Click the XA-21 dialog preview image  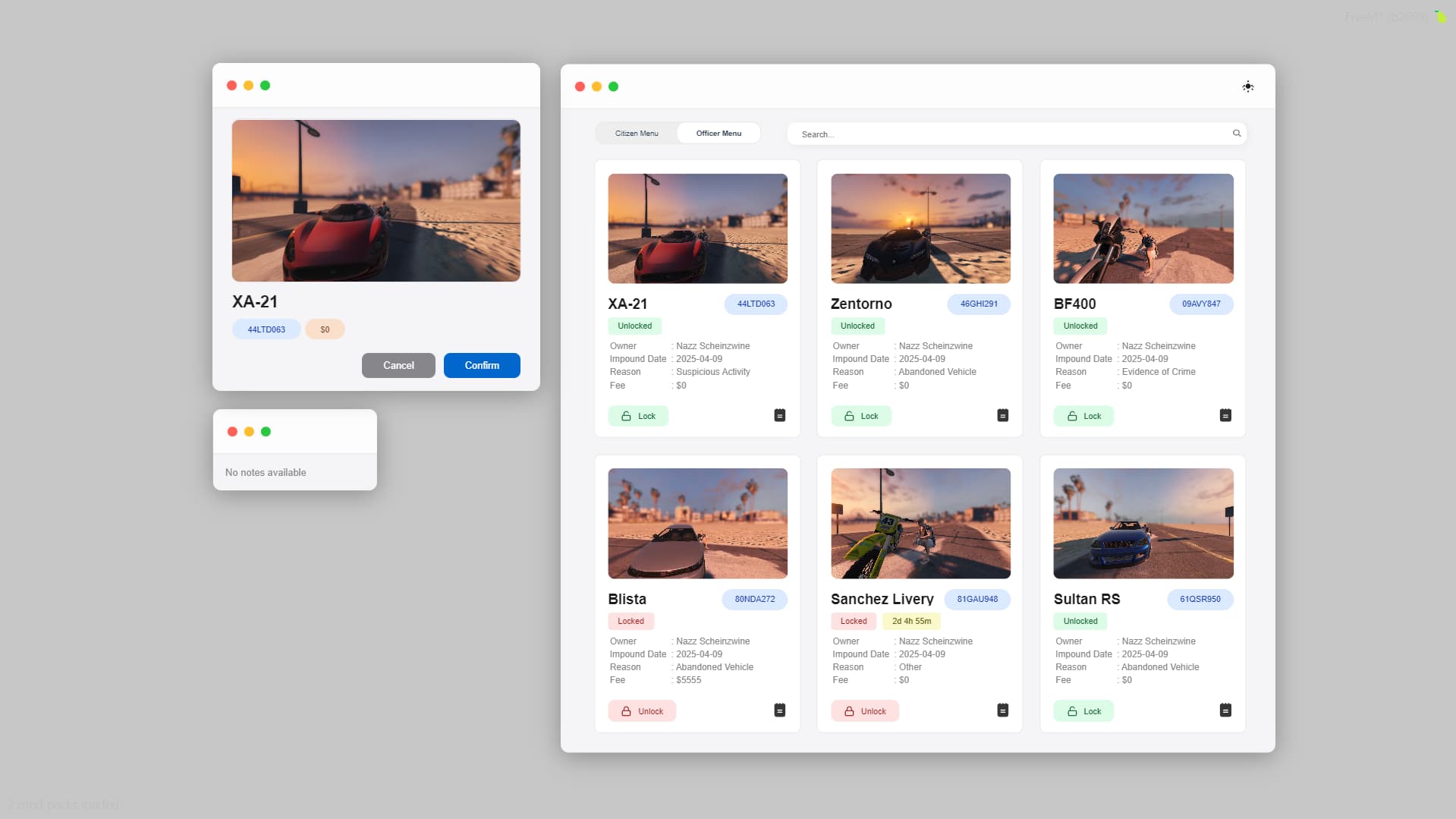pos(376,201)
